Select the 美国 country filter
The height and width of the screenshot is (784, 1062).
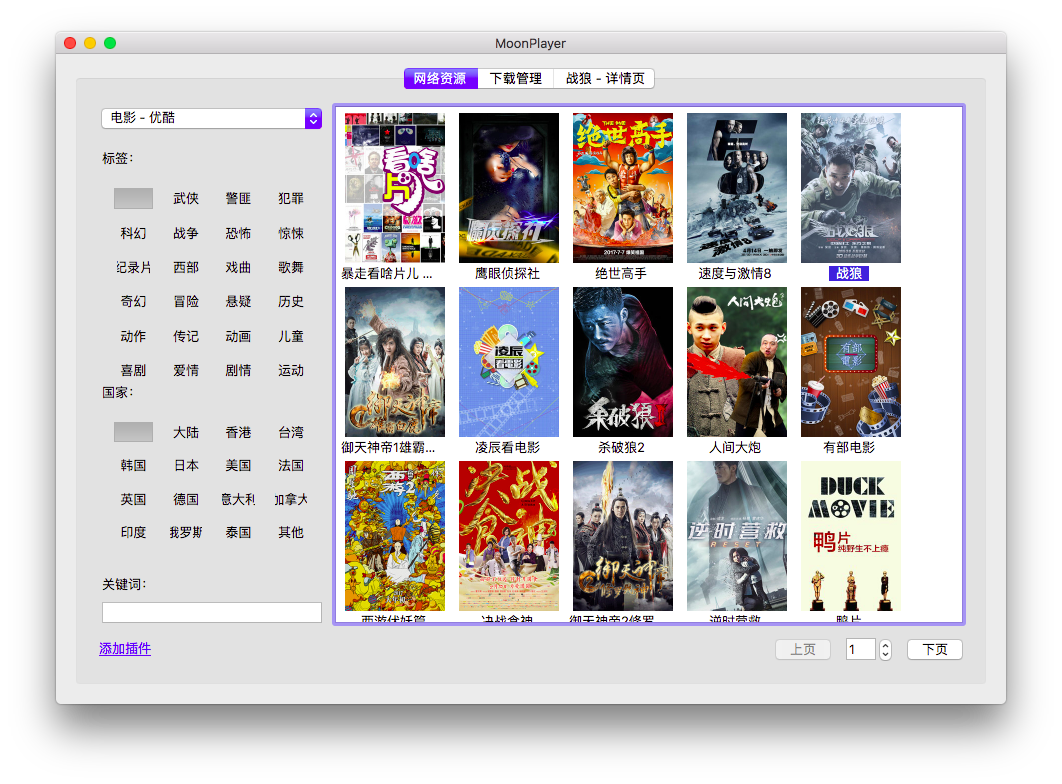click(x=238, y=465)
